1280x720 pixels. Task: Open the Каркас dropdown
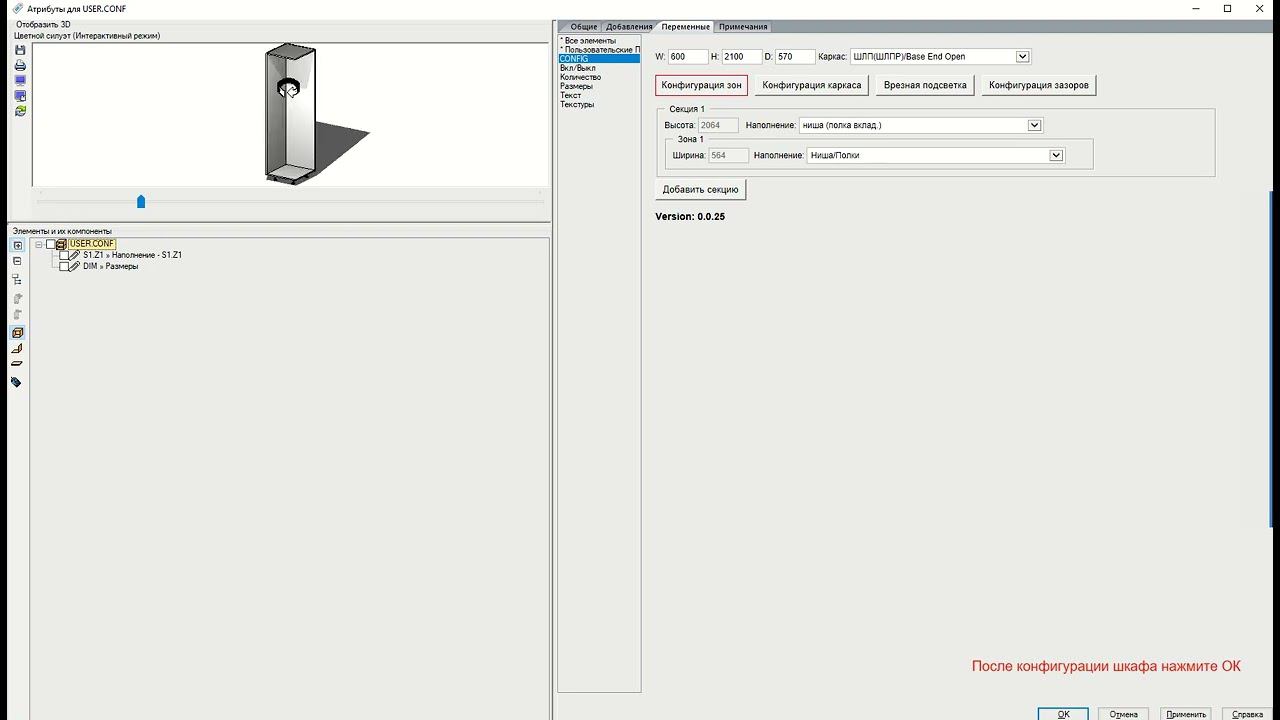coord(1022,57)
